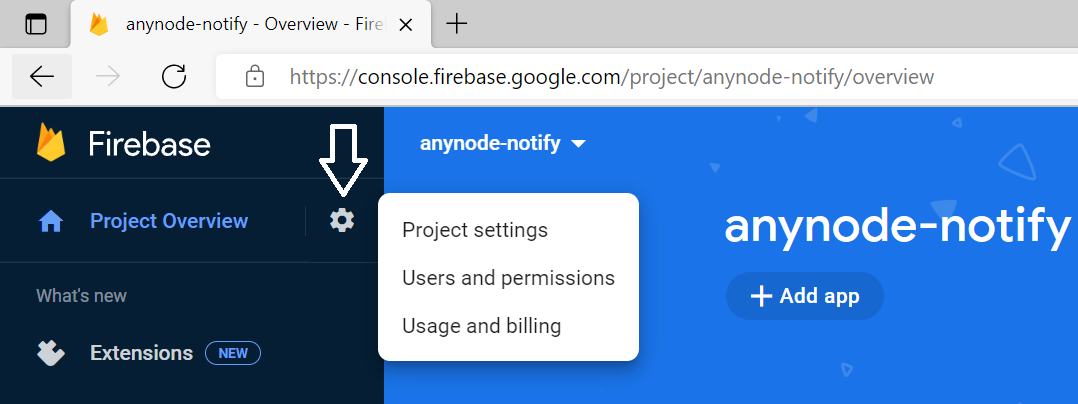Open the Project Overview link
1078x404 pixels.
[169, 221]
